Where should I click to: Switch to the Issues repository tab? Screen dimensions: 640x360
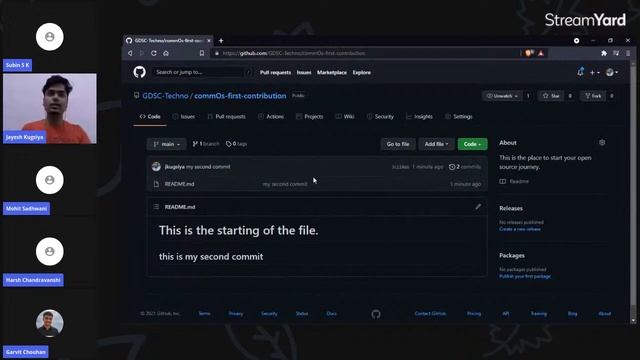(x=184, y=117)
